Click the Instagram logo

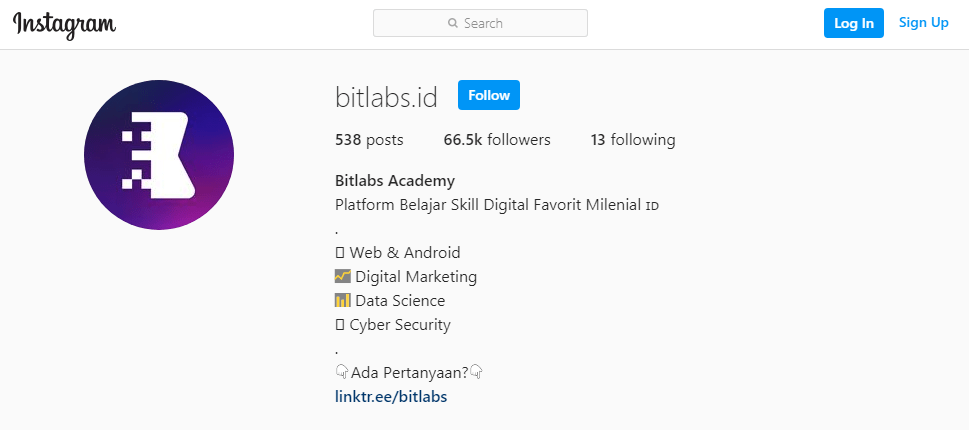64,24
